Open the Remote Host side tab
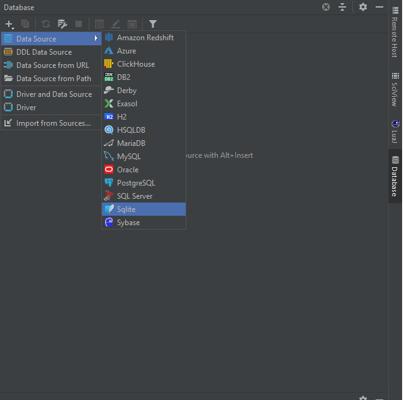The height and width of the screenshot is (400, 404). click(395, 32)
